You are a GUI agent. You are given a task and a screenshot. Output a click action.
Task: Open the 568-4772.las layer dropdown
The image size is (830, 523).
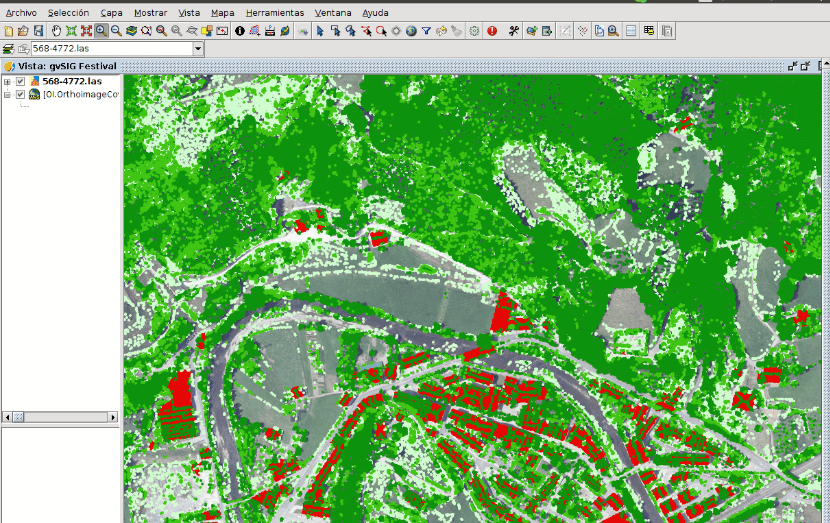click(197, 48)
